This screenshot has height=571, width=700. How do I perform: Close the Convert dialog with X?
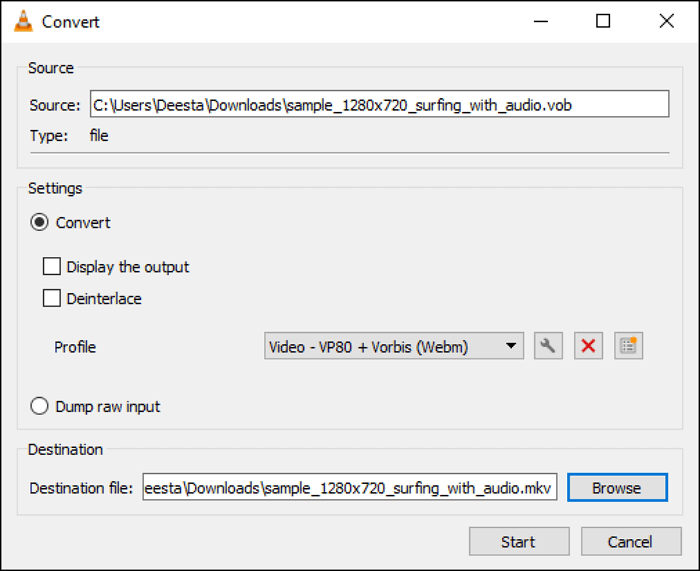(x=665, y=21)
